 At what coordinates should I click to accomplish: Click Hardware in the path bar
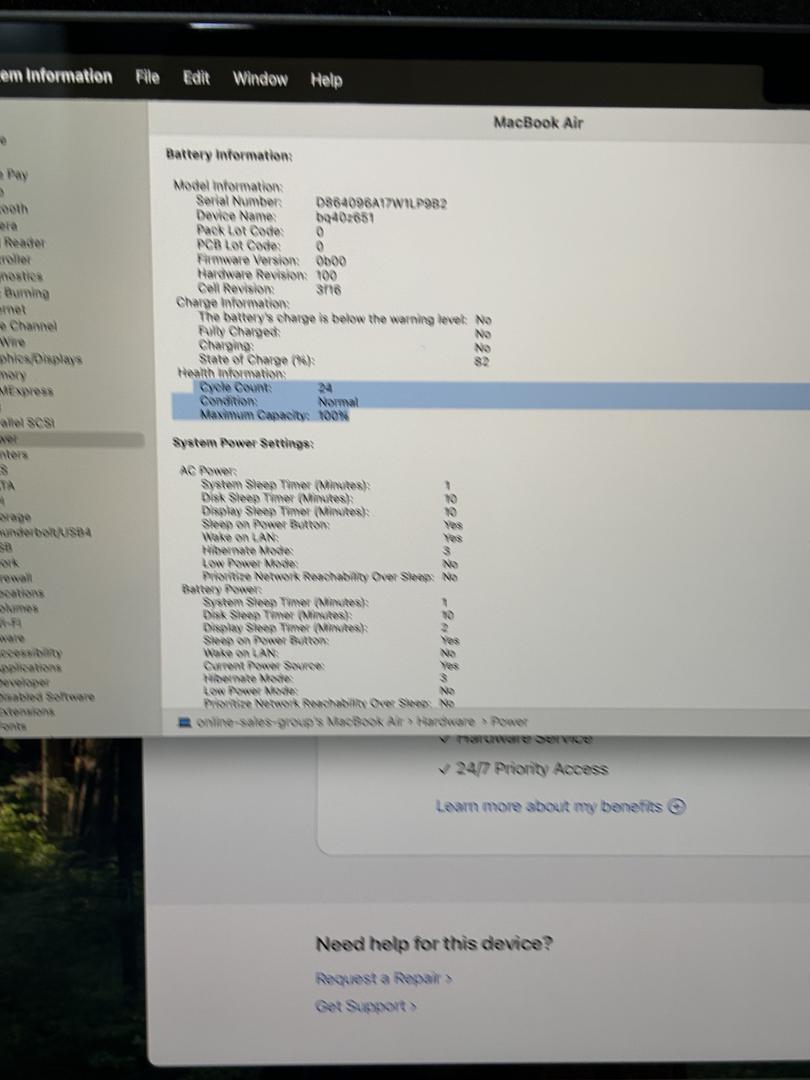click(446, 721)
